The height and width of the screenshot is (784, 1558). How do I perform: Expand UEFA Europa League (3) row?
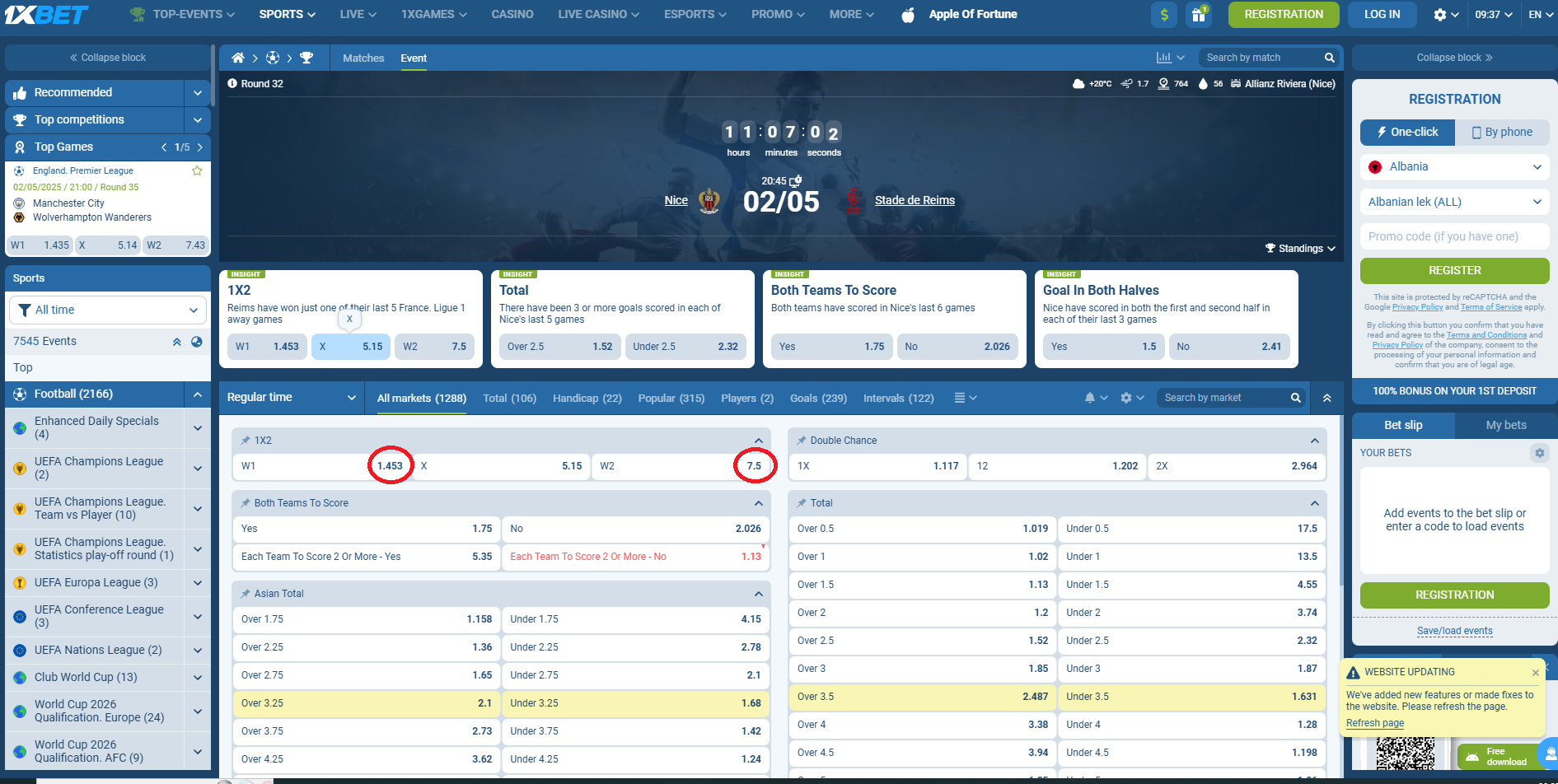click(x=198, y=583)
